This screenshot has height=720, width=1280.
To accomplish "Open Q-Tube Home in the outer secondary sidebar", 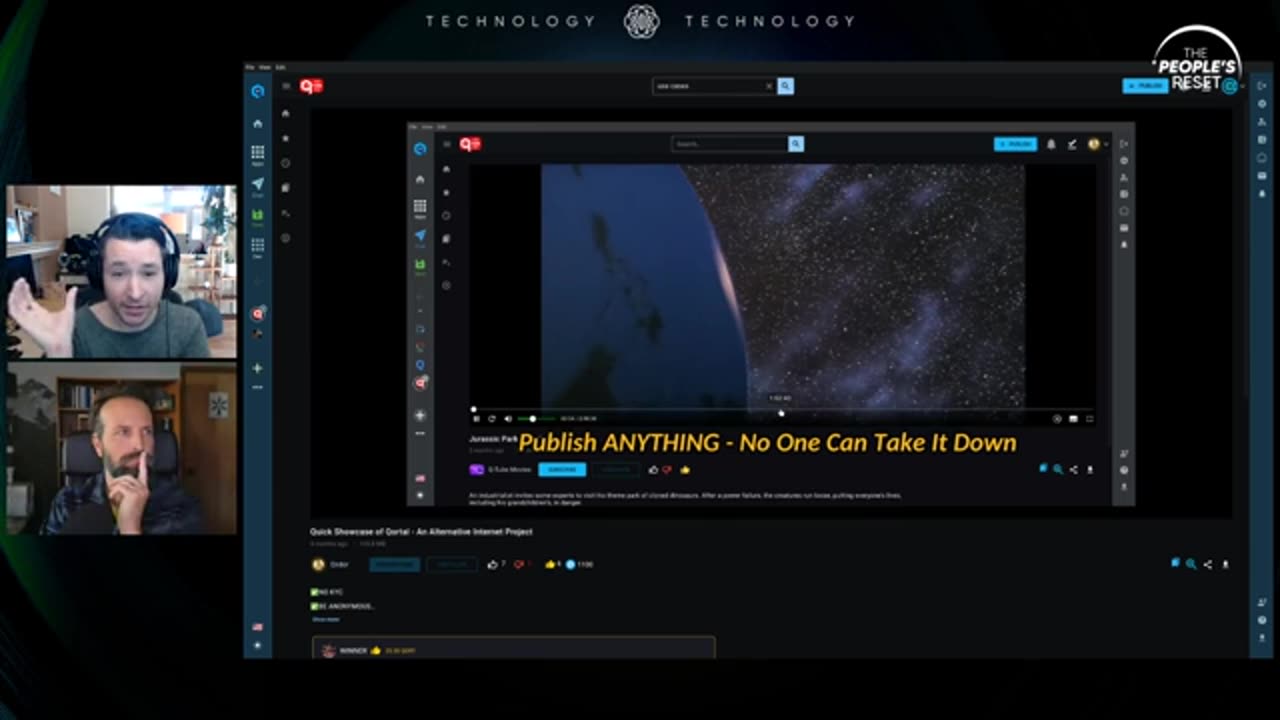I will (x=285, y=114).
